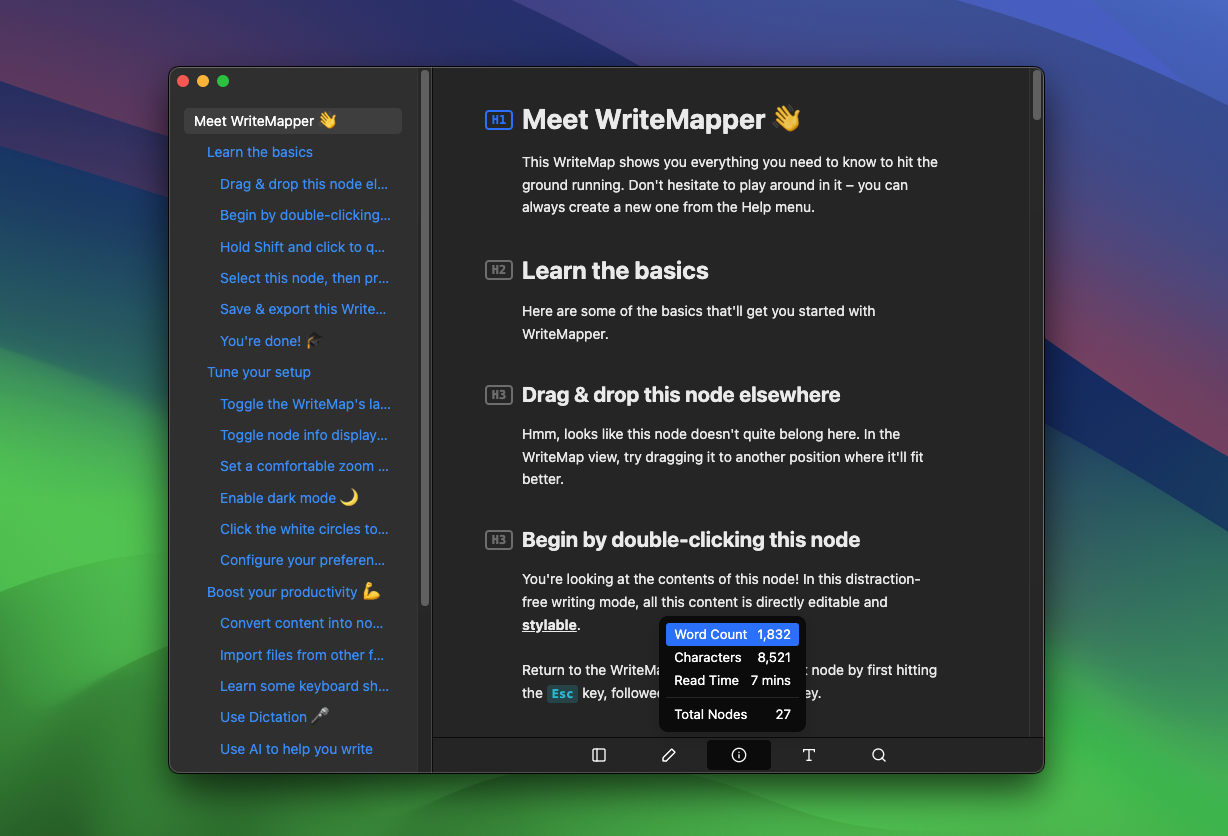Select Tune your setup outline item
1228x836 pixels.
(259, 372)
